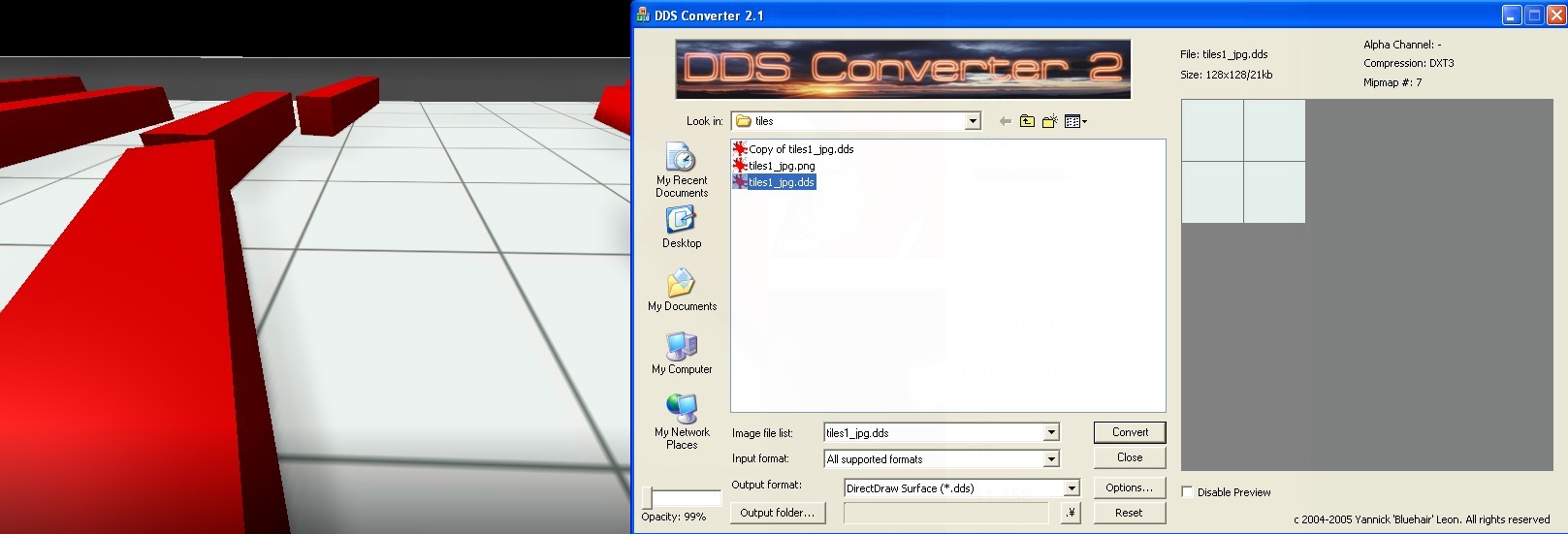This screenshot has width=1568, height=534.
Task: Select tiles1_jpg.png file name
Action: pos(782,166)
